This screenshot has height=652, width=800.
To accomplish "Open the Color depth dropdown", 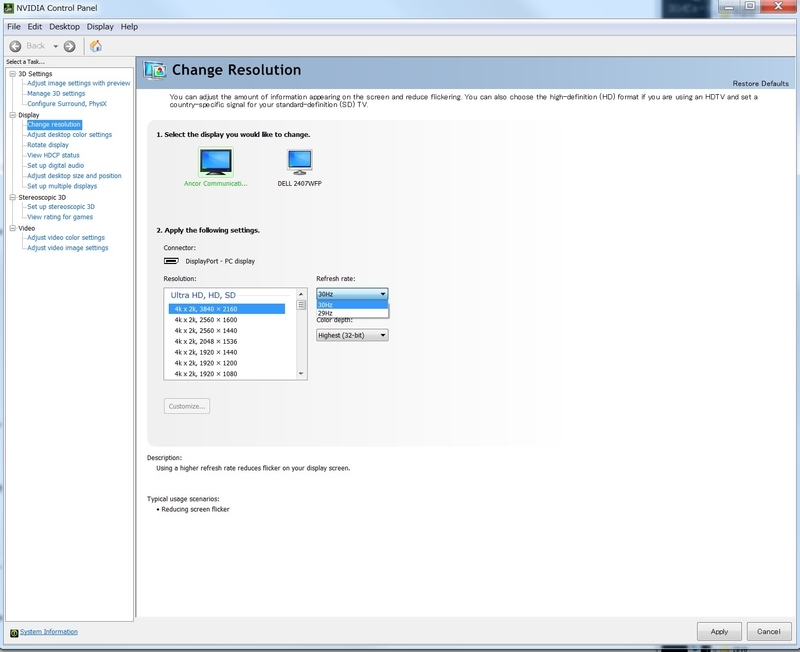I will [352, 335].
